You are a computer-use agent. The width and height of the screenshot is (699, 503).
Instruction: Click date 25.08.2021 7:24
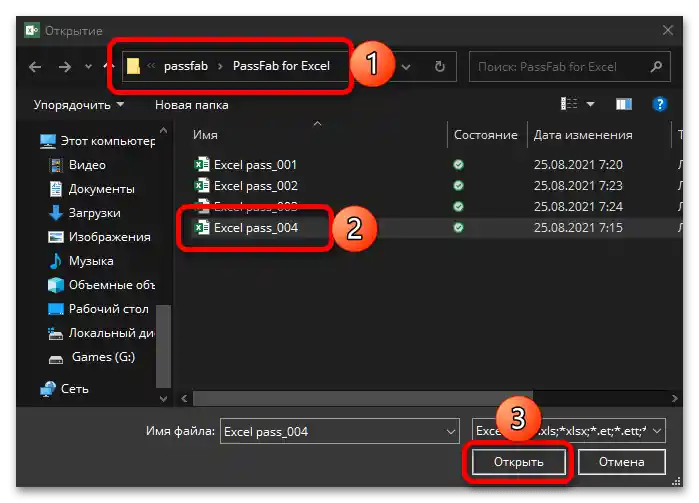tap(578, 207)
